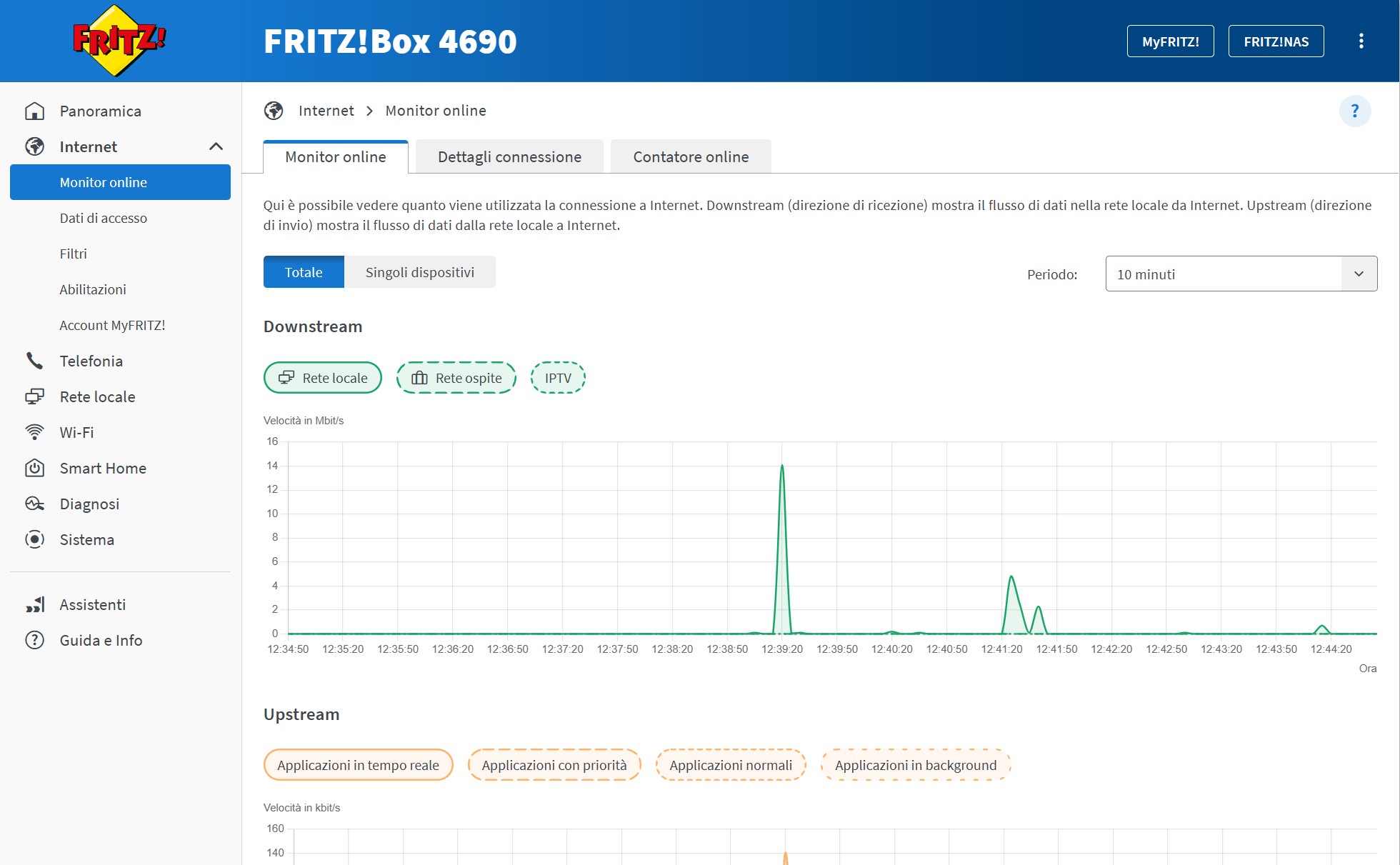This screenshot has width=1400, height=865.
Task: Switch to Monitor online tab
Action: 336,156
